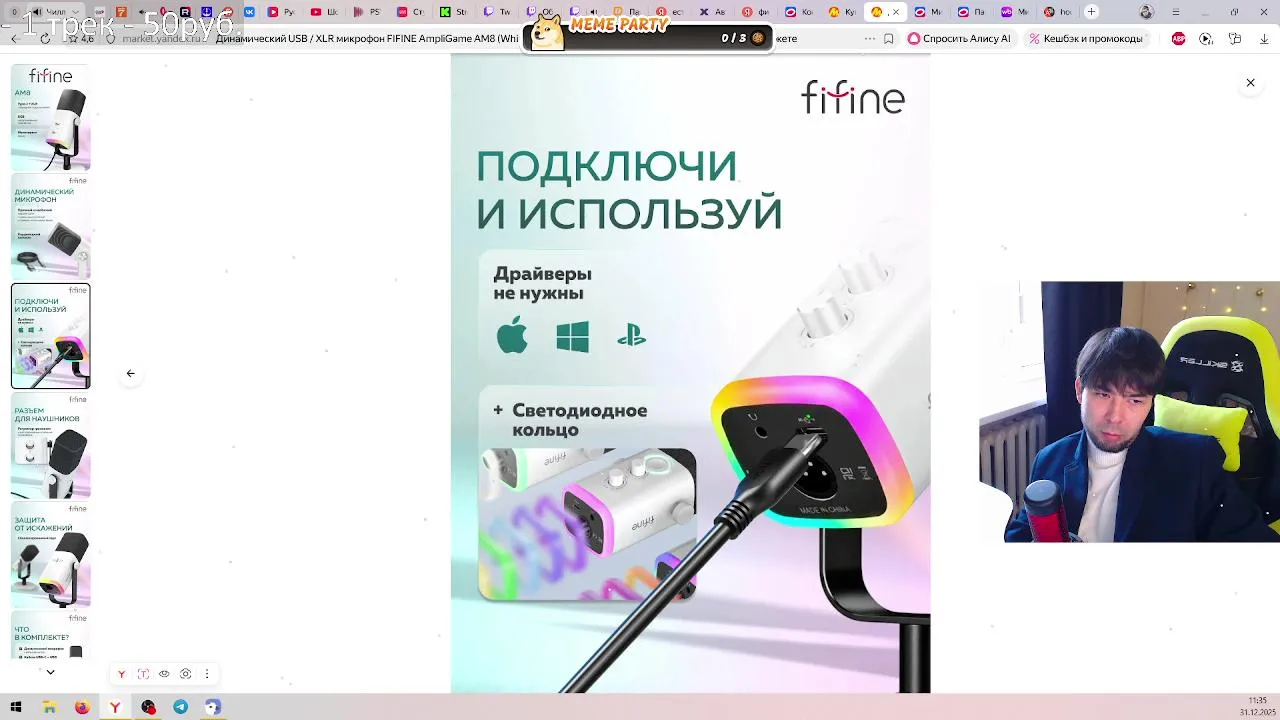Open three-dot menu in image toolbar
Viewport: 1280px width, 720px height.
pyautogui.click(x=207, y=674)
